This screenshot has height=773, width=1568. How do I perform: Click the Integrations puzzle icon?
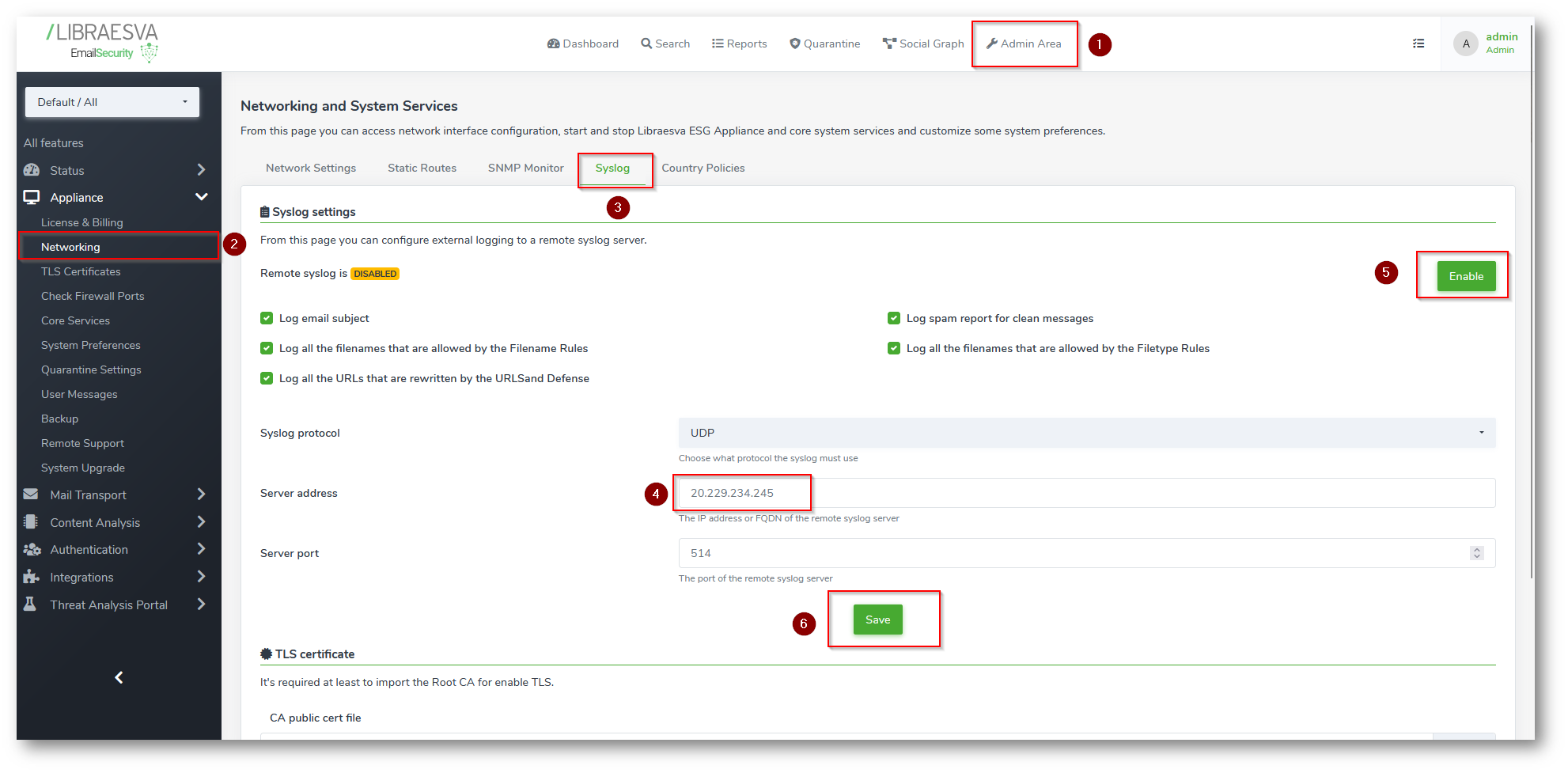[x=31, y=577]
